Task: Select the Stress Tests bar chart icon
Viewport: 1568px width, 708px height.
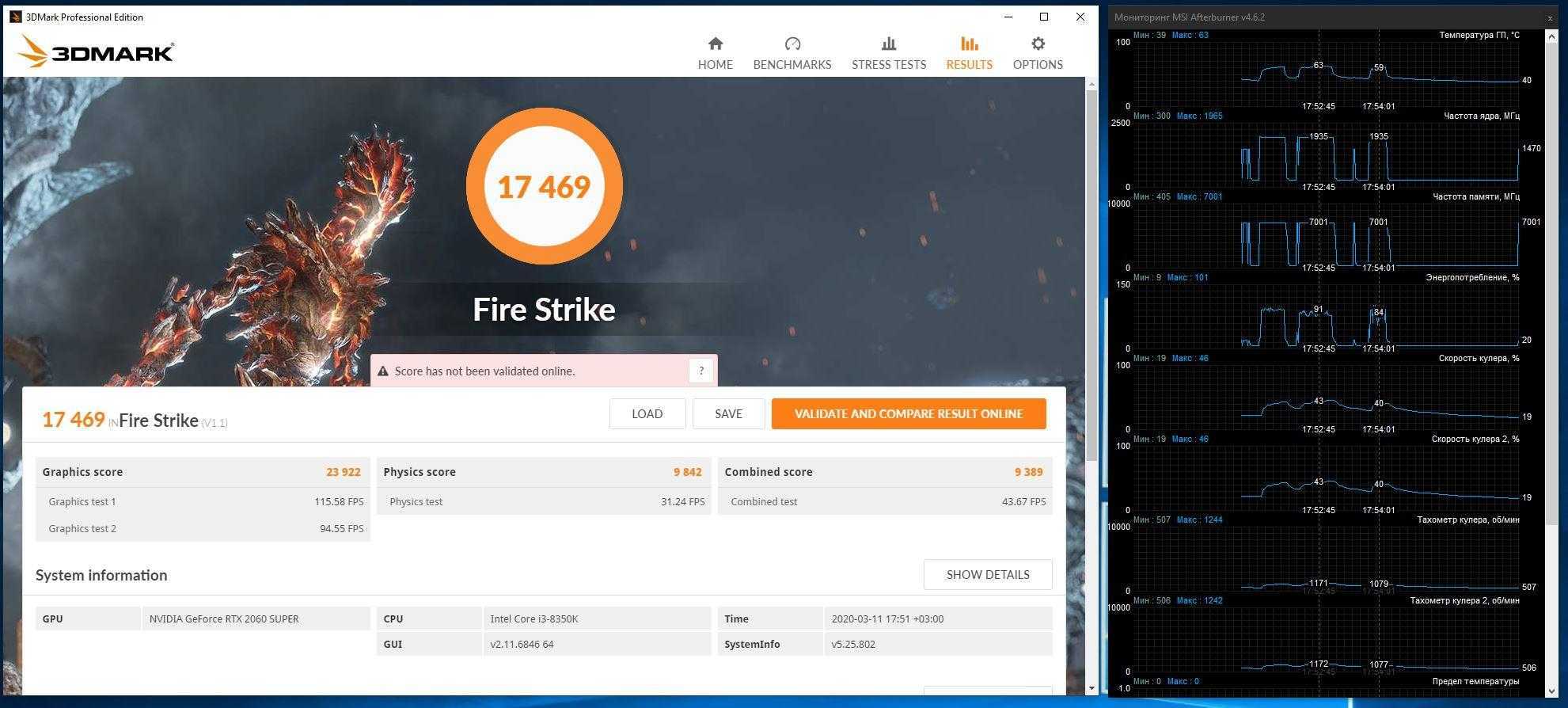Action: coord(888,44)
